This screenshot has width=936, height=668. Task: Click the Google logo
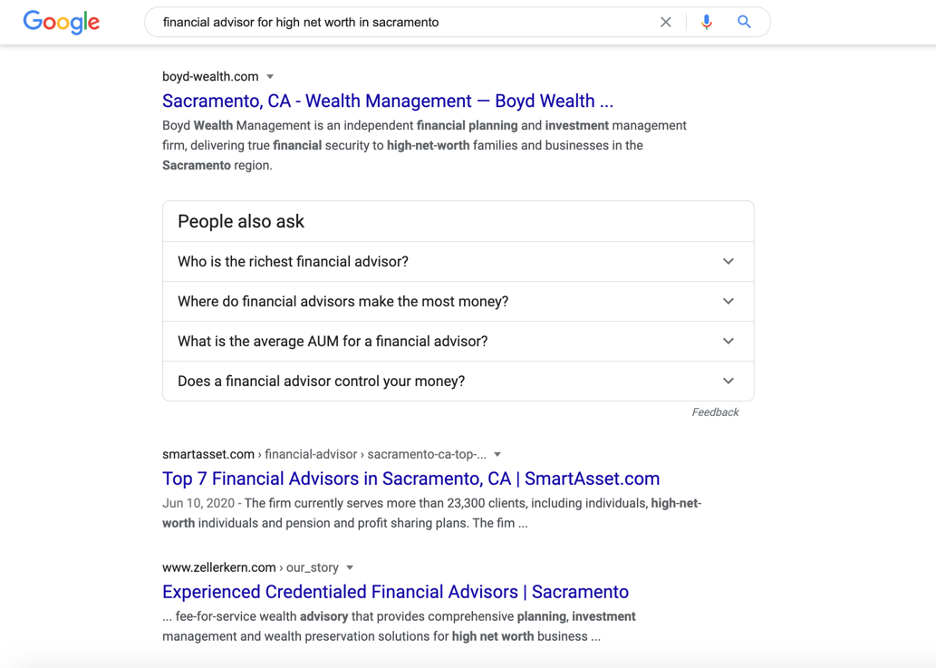click(61, 22)
